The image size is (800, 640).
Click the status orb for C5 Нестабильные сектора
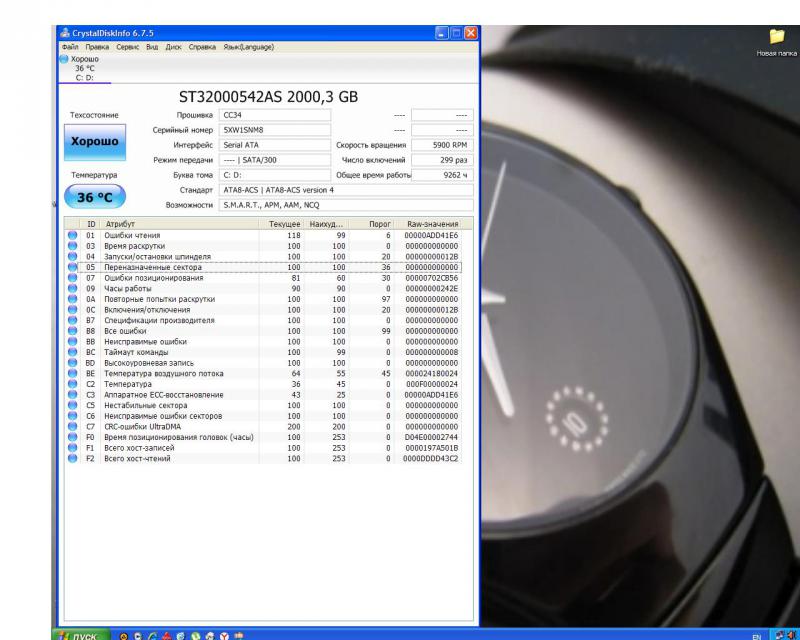(72, 405)
